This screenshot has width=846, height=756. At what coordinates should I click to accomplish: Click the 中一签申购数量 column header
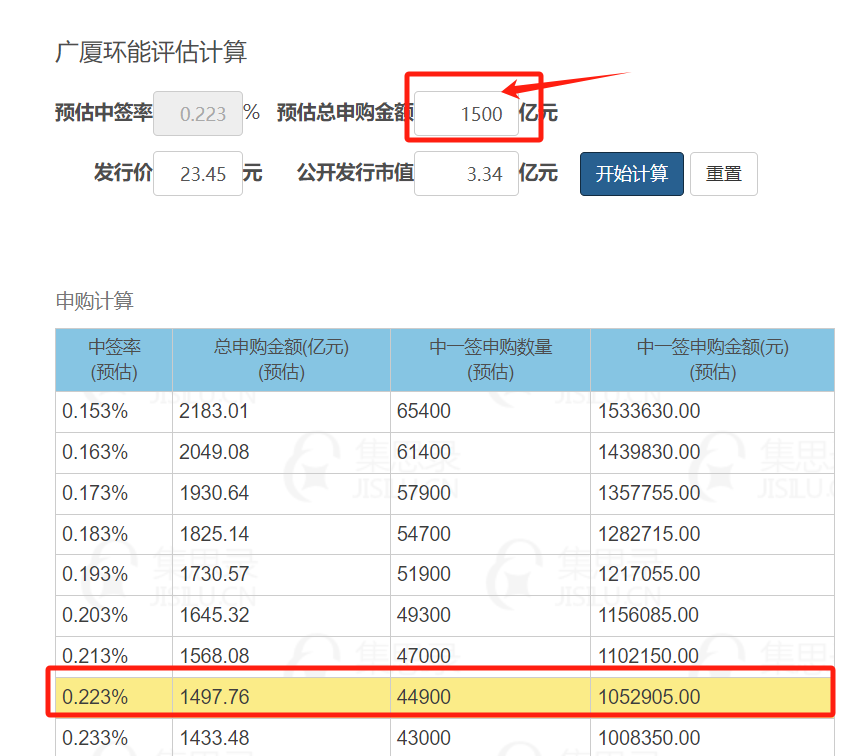pos(490,360)
